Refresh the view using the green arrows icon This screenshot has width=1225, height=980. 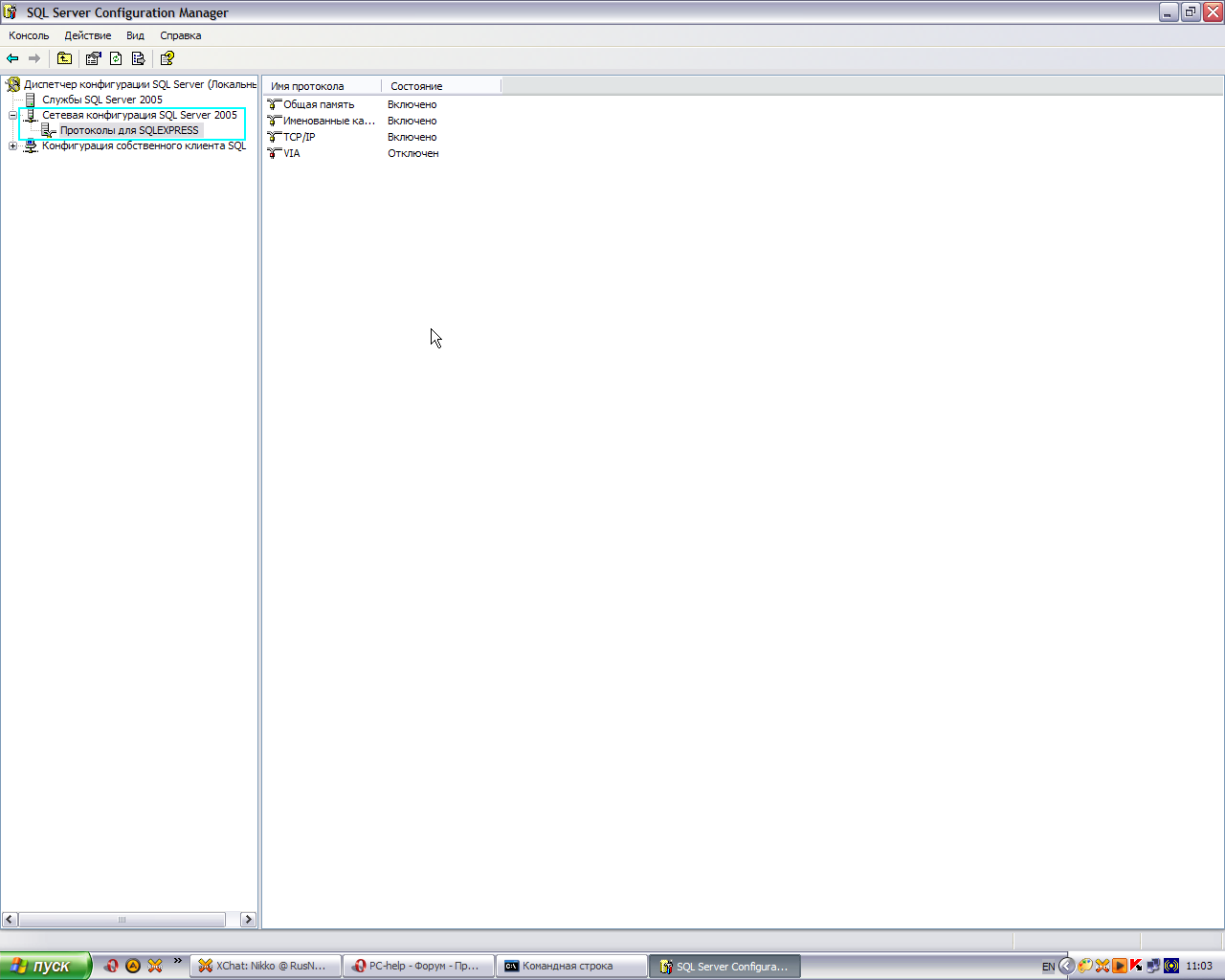click(x=116, y=58)
